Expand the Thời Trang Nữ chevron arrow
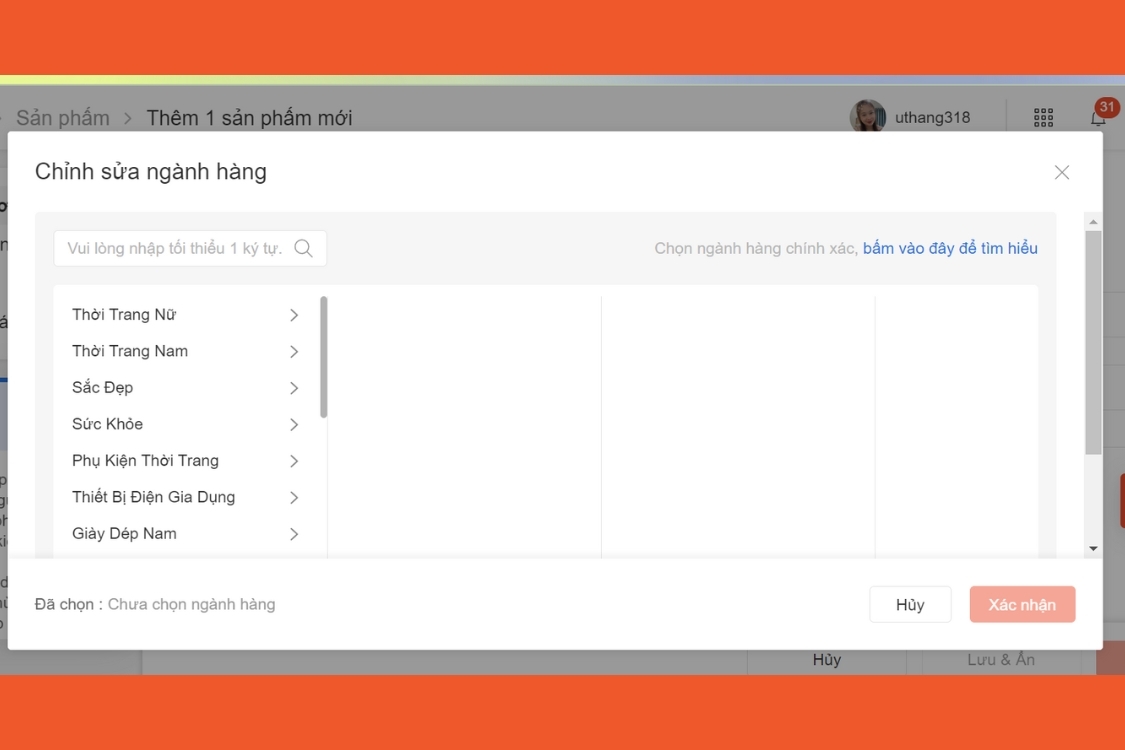1125x750 pixels. 293,315
